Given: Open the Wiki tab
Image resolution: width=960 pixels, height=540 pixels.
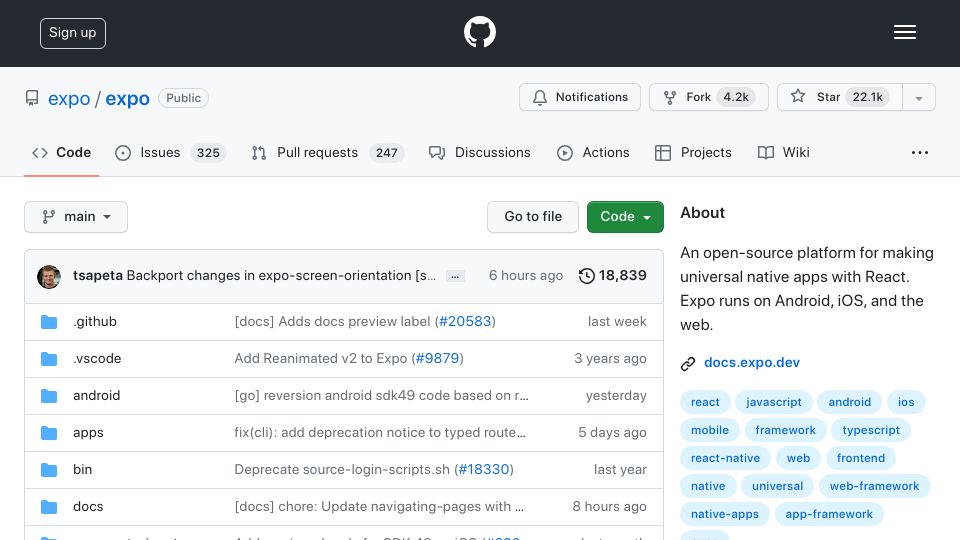Looking at the screenshot, I should click(x=783, y=152).
